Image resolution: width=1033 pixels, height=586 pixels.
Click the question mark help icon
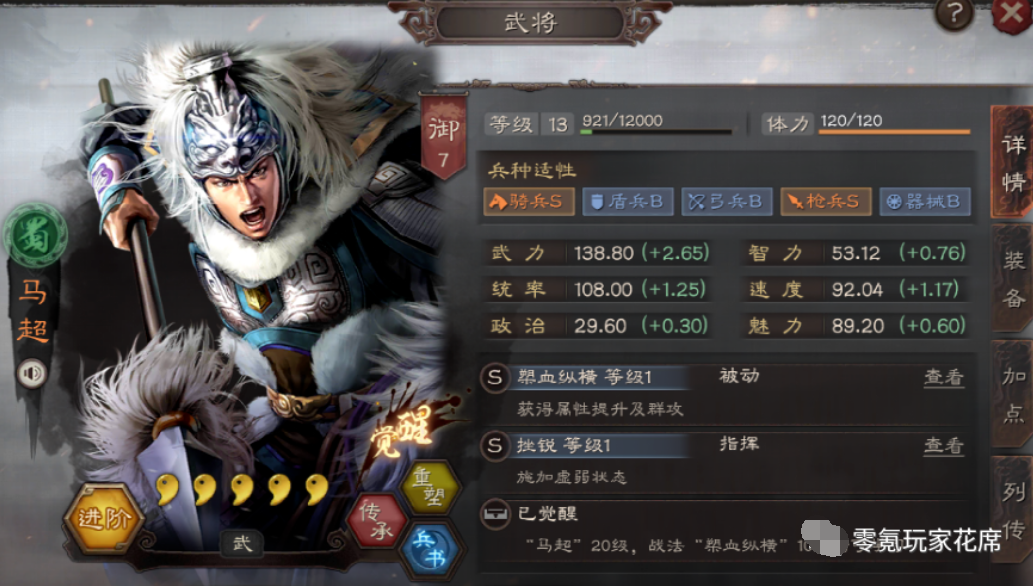(x=953, y=13)
